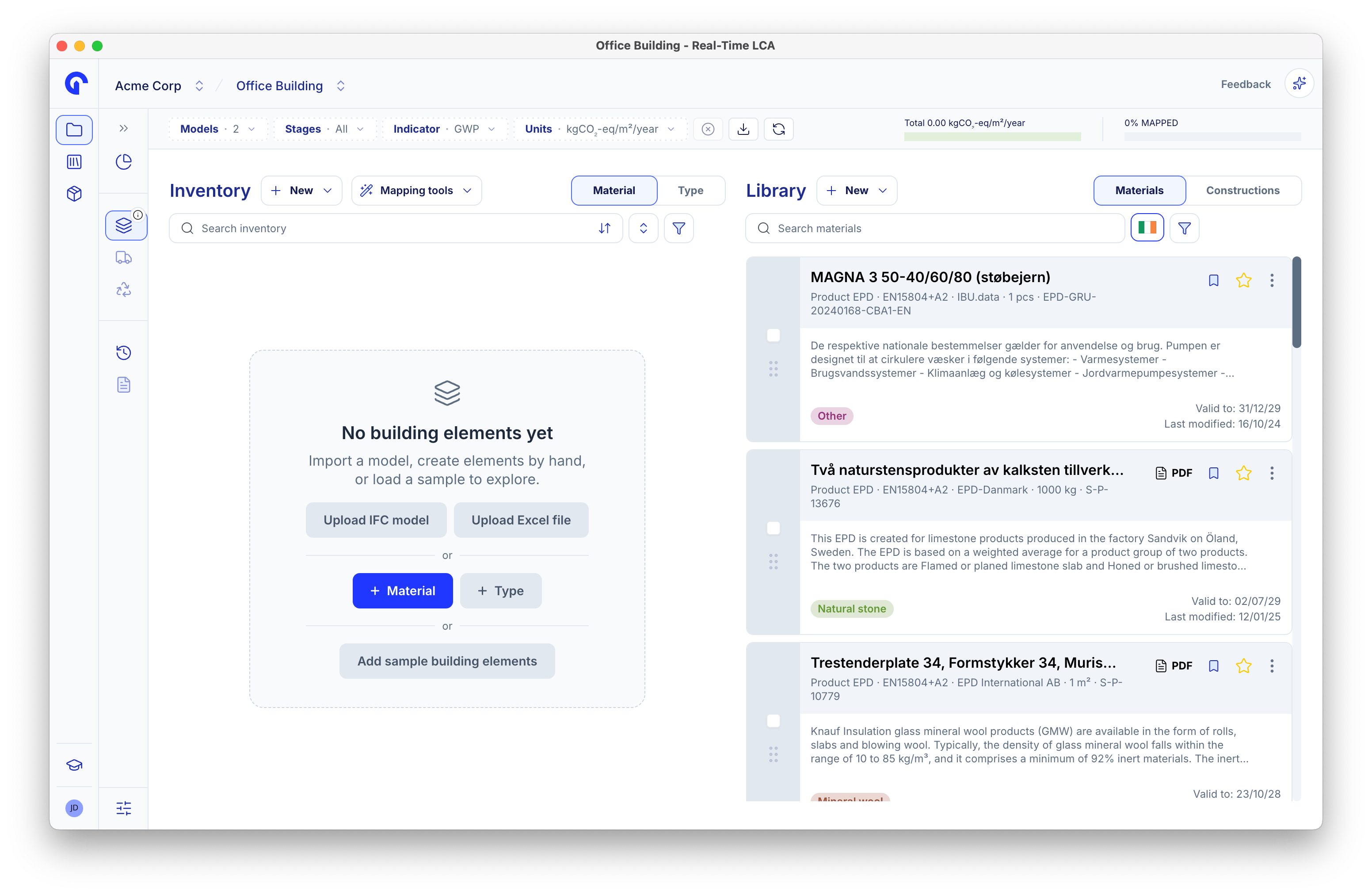Viewport: 1372px width, 895px height.
Task: Open the inventory filter funnel icon
Action: tap(678, 228)
